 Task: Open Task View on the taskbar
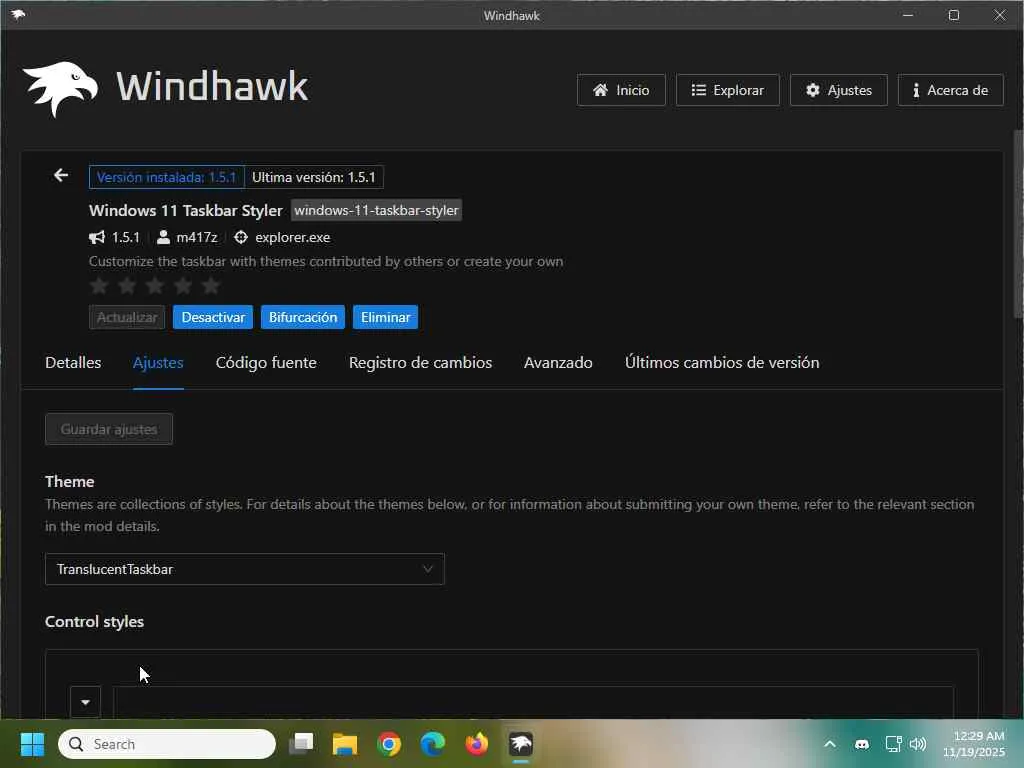[x=302, y=744]
